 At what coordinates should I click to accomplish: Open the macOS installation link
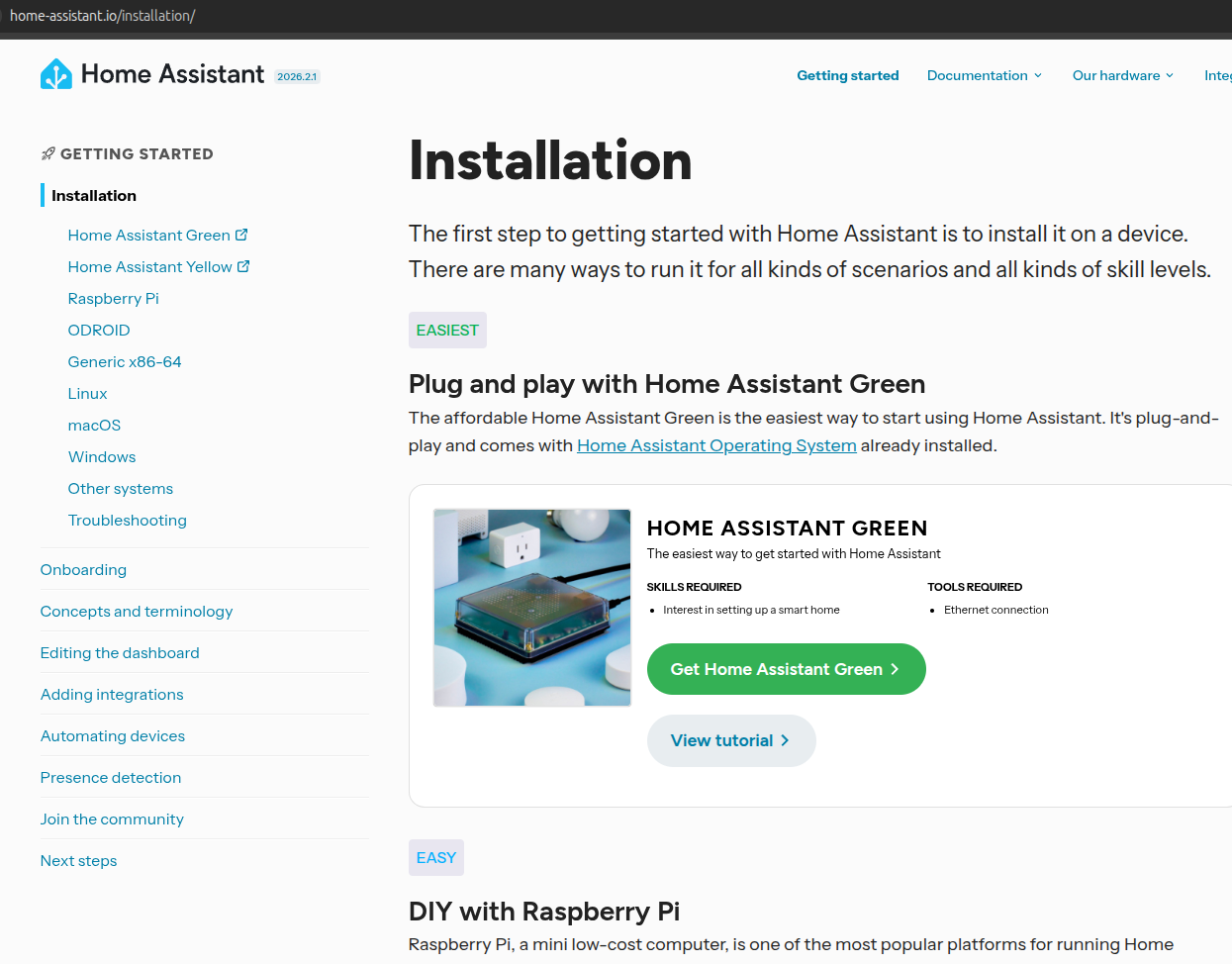(x=95, y=425)
